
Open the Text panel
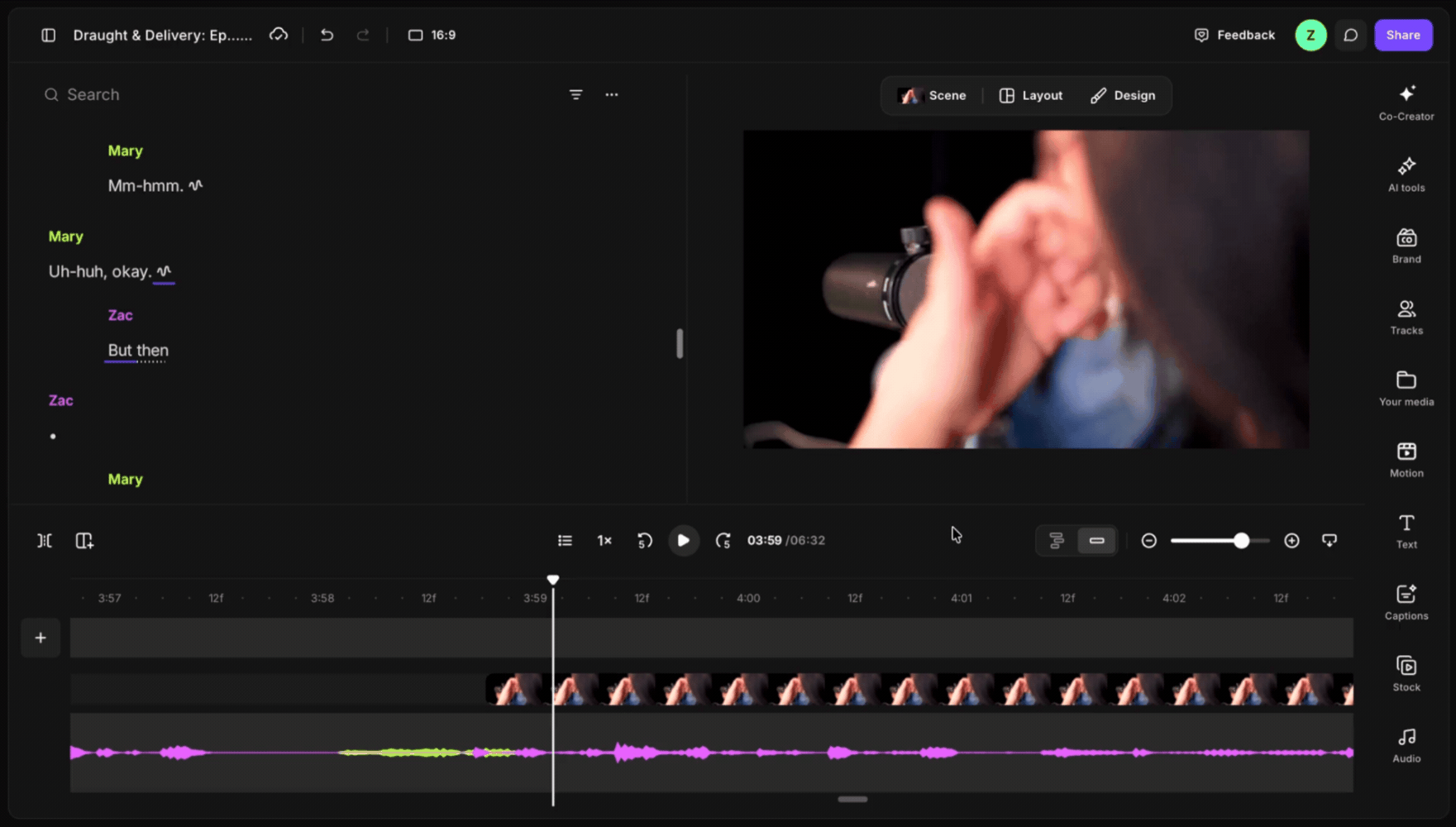(x=1406, y=531)
